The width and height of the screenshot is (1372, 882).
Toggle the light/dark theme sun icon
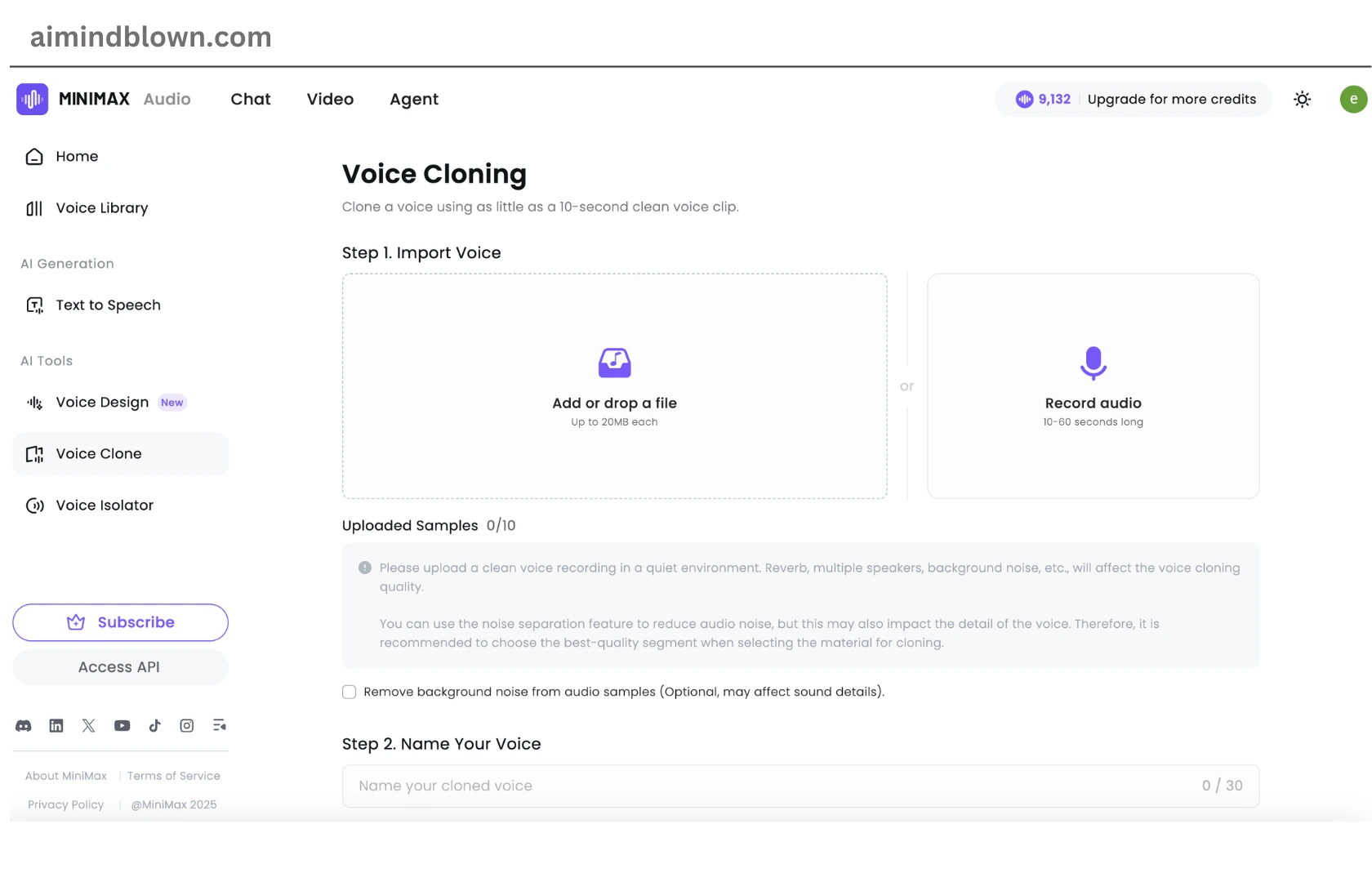[1302, 100]
